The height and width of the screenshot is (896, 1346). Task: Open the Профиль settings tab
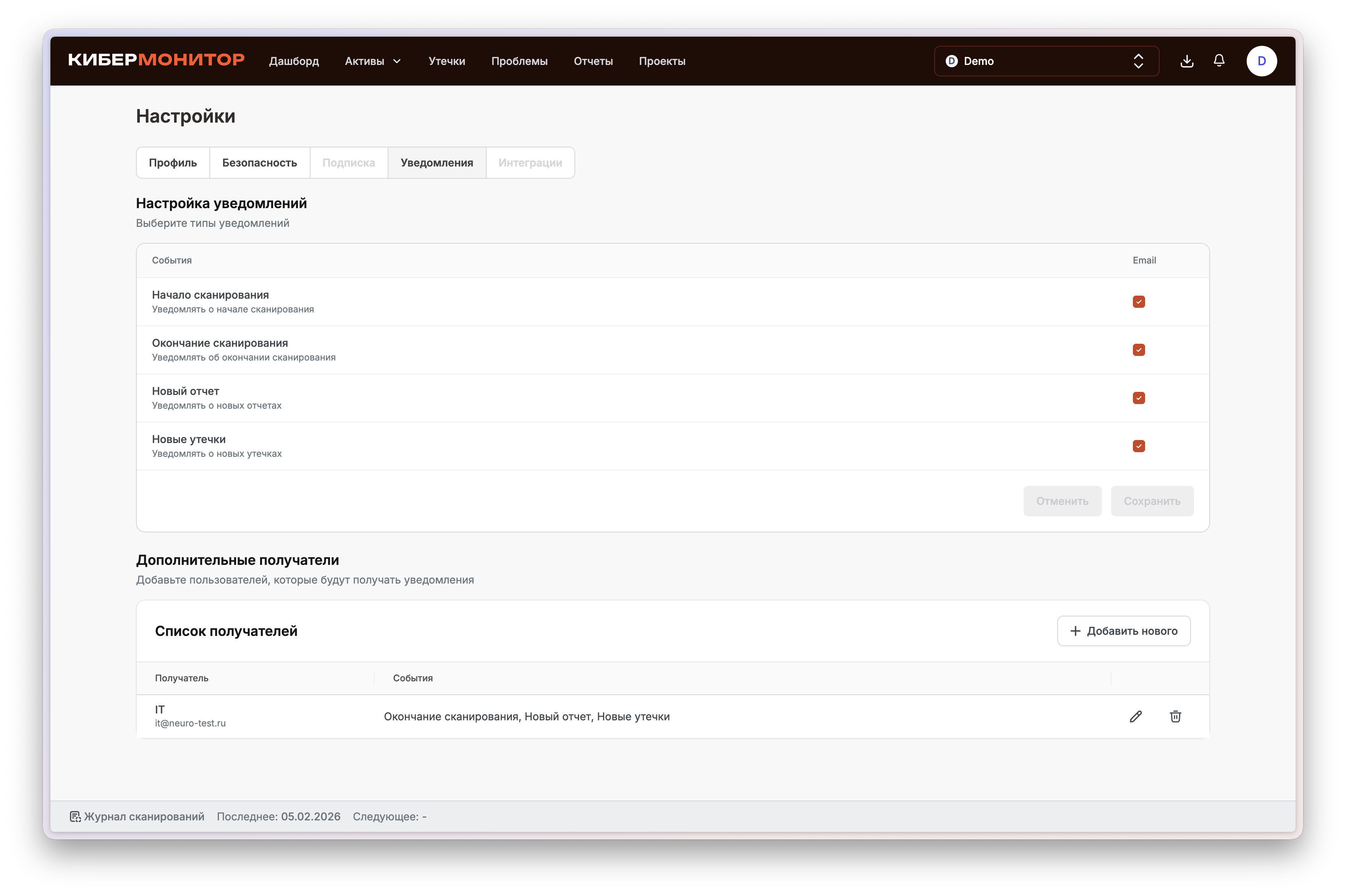(x=173, y=163)
